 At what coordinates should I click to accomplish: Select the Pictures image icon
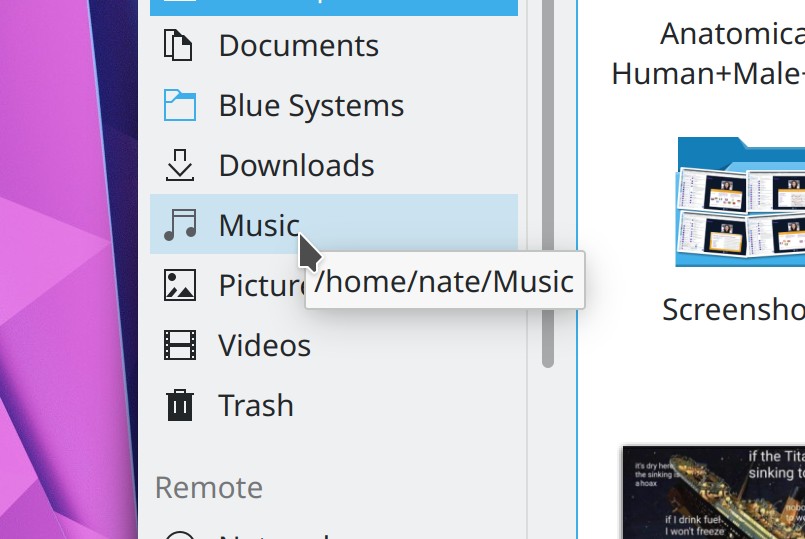[179, 285]
